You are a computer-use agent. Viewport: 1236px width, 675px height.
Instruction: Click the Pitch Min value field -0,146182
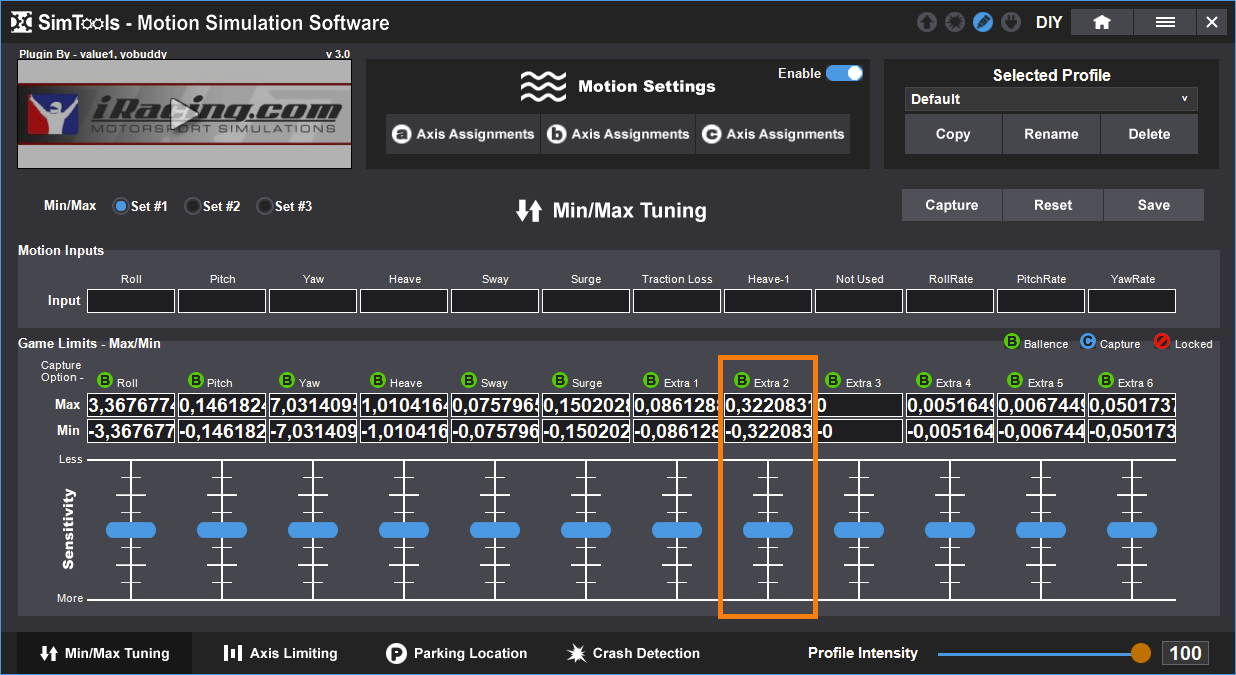pos(222,431)
